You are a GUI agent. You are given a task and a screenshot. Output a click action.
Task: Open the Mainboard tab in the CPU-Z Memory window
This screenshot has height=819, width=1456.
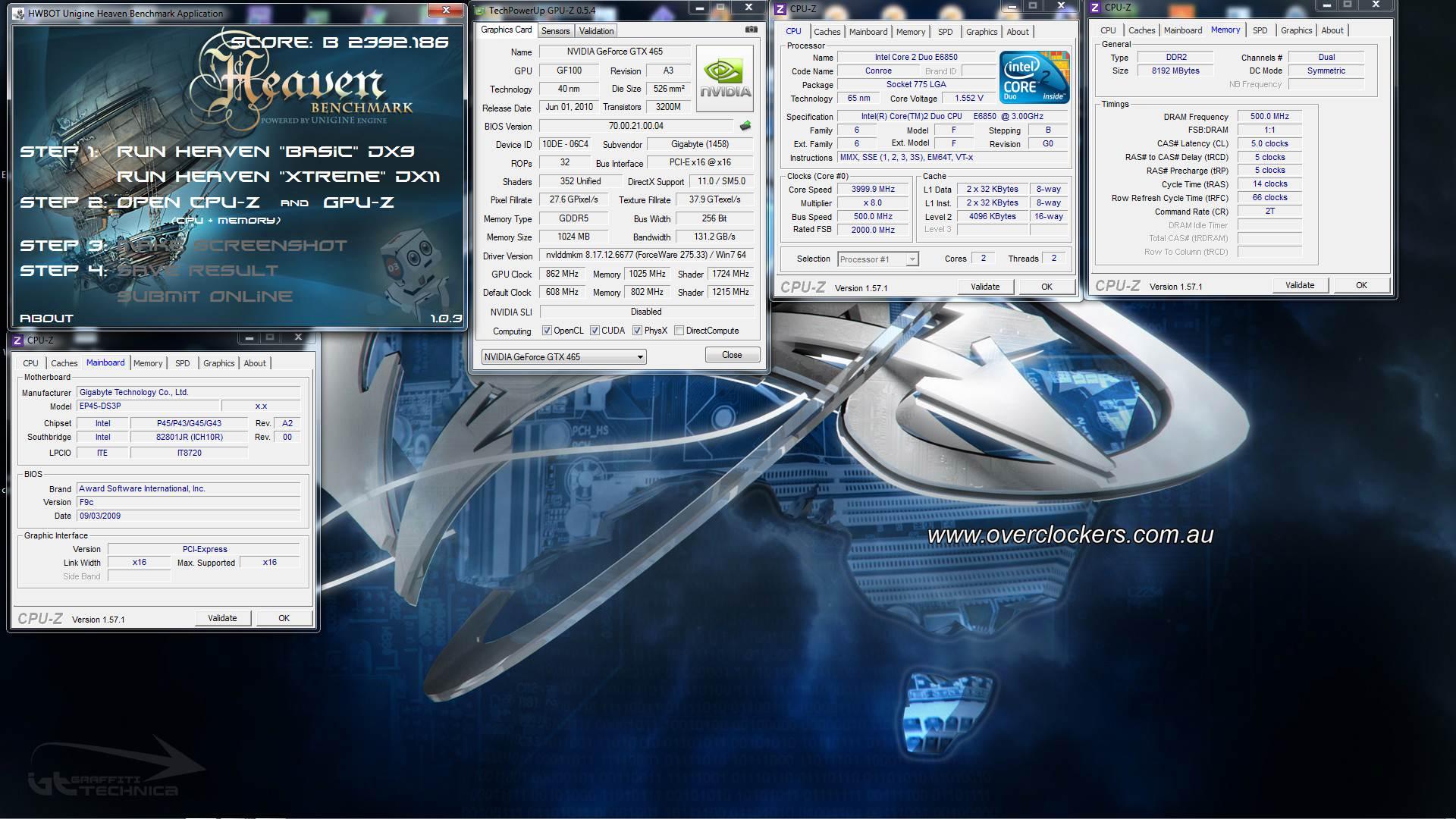coord(1183,30)
